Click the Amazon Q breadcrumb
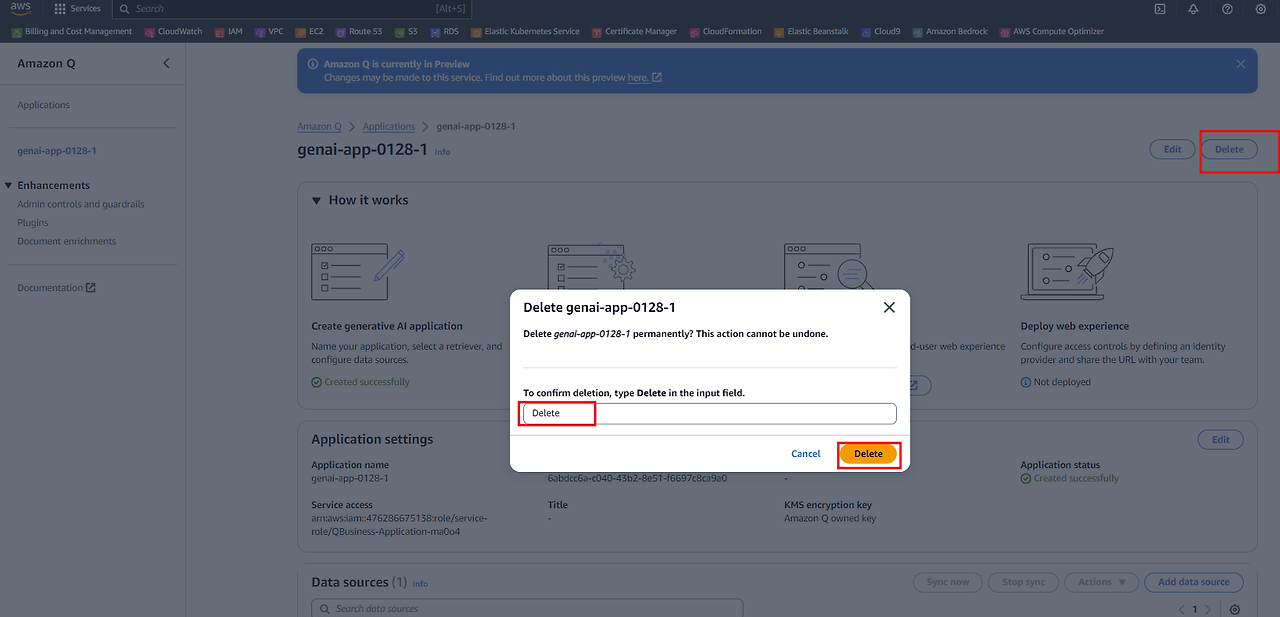This screenshot has width=1280, height=617. [x=319, y=127]
